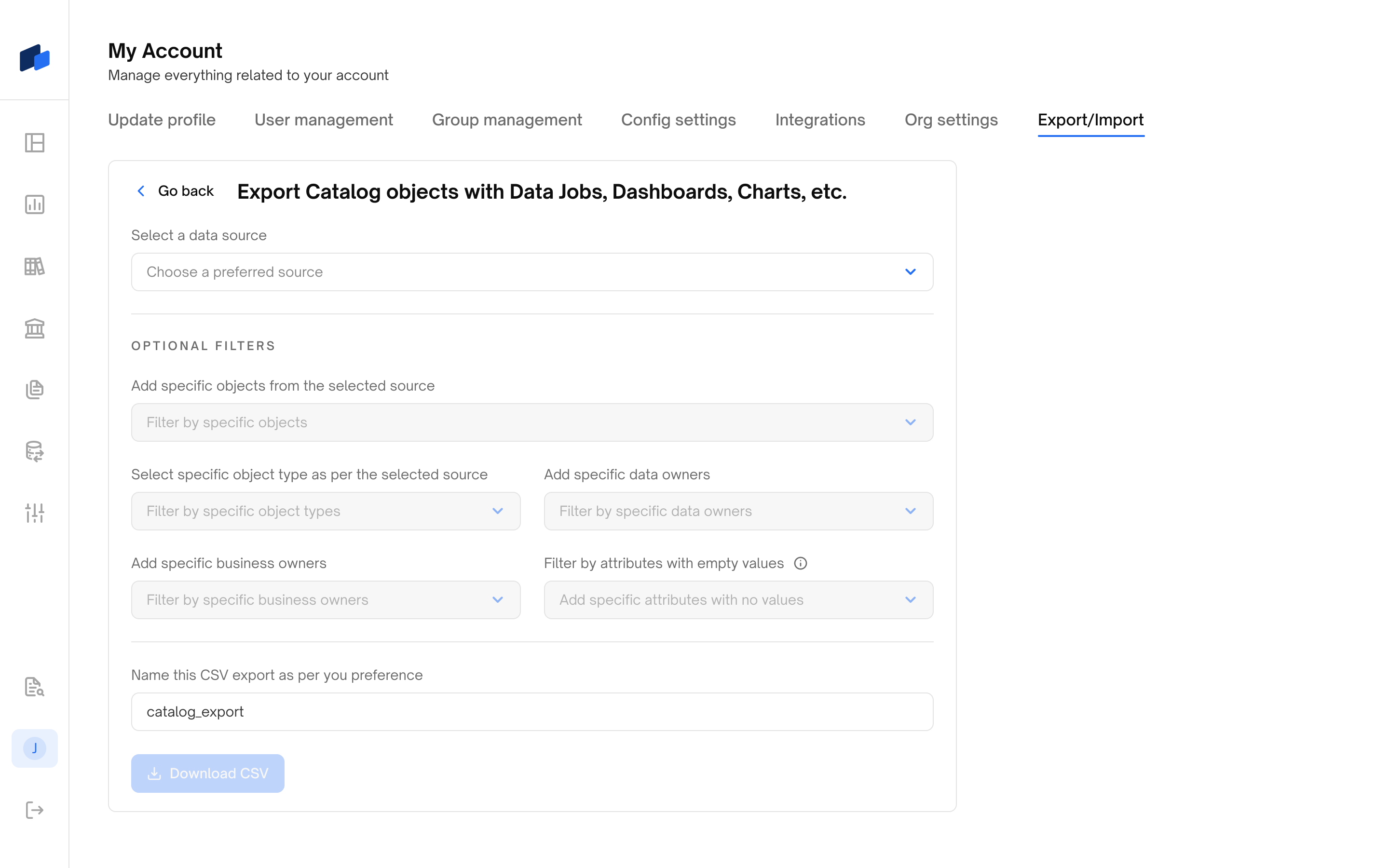Viewport: 1389px width, 868px height.
Task: Open the bank building sidebar icon
Action: point(34,328)
